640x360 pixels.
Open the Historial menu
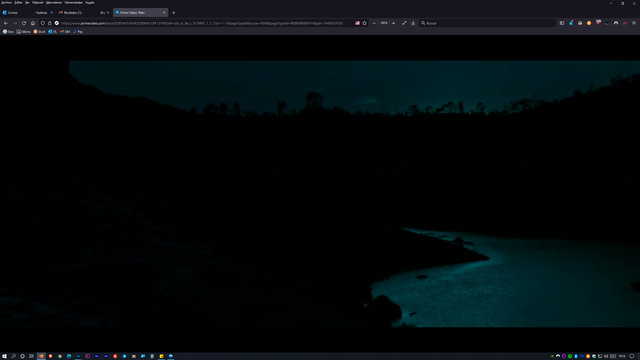coord(38,2)
